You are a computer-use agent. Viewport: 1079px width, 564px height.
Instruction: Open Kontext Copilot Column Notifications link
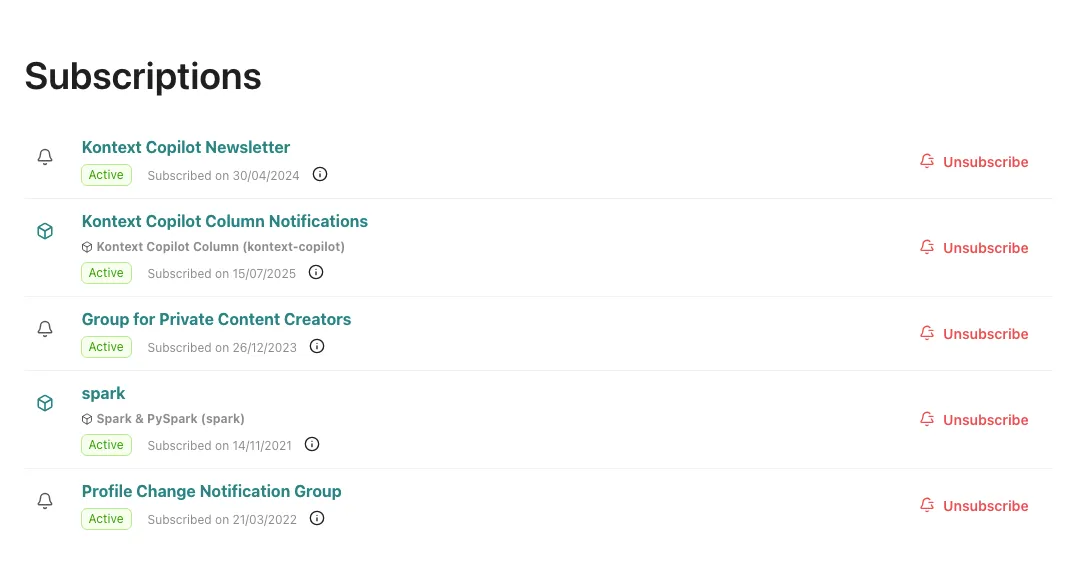[x=225, y=221]
